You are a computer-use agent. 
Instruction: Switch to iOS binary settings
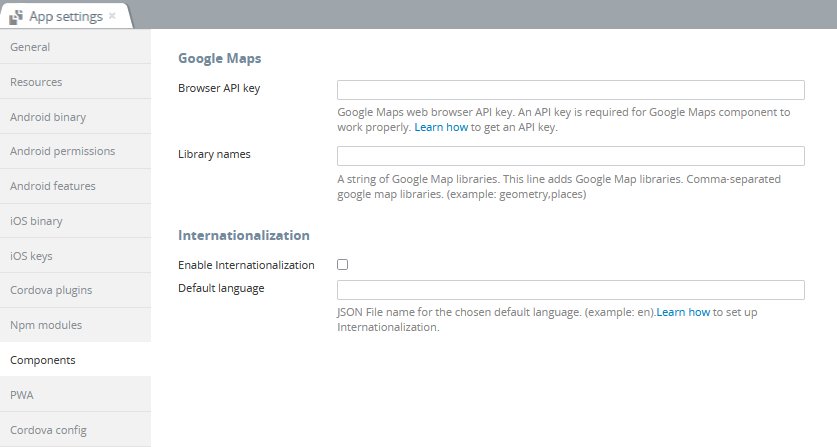[x=75, y=221]
